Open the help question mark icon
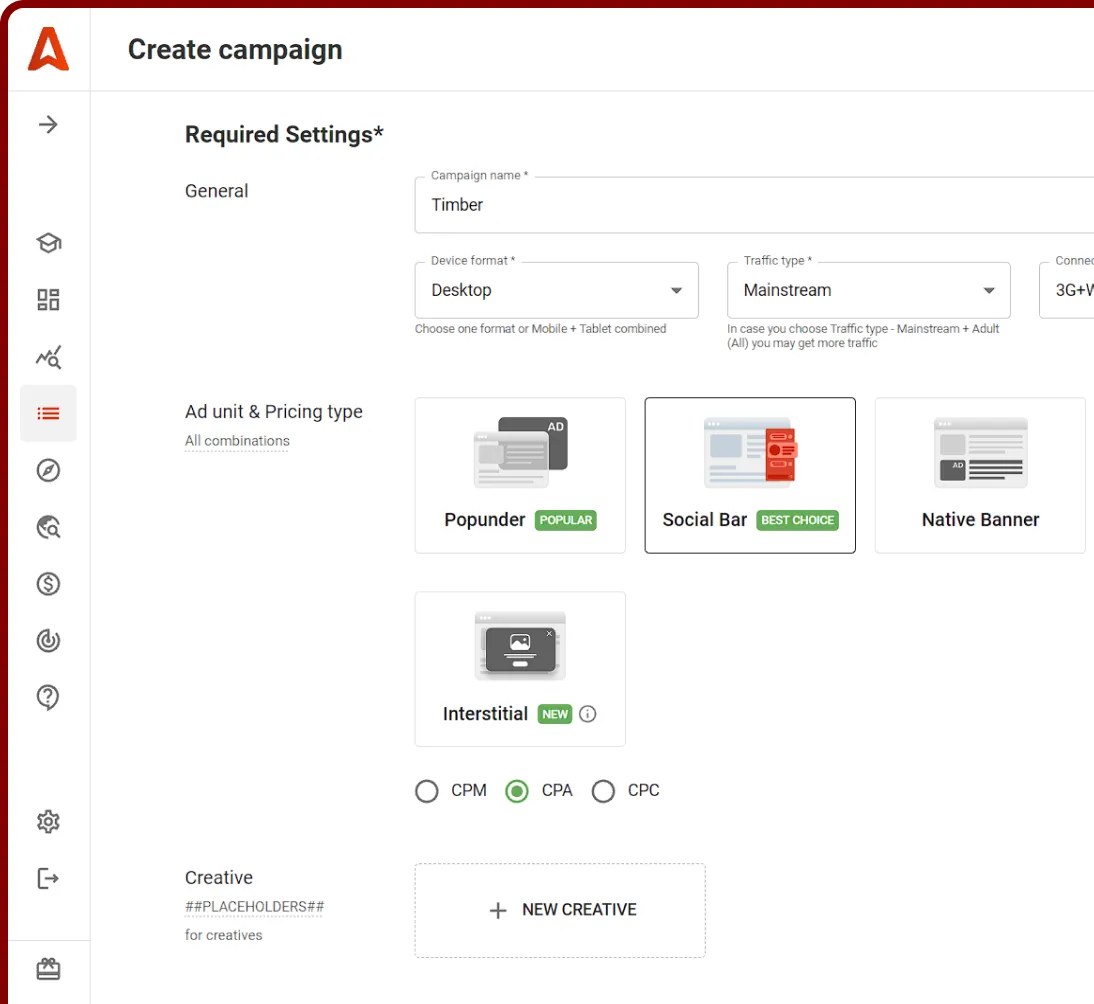 [48, 698]
